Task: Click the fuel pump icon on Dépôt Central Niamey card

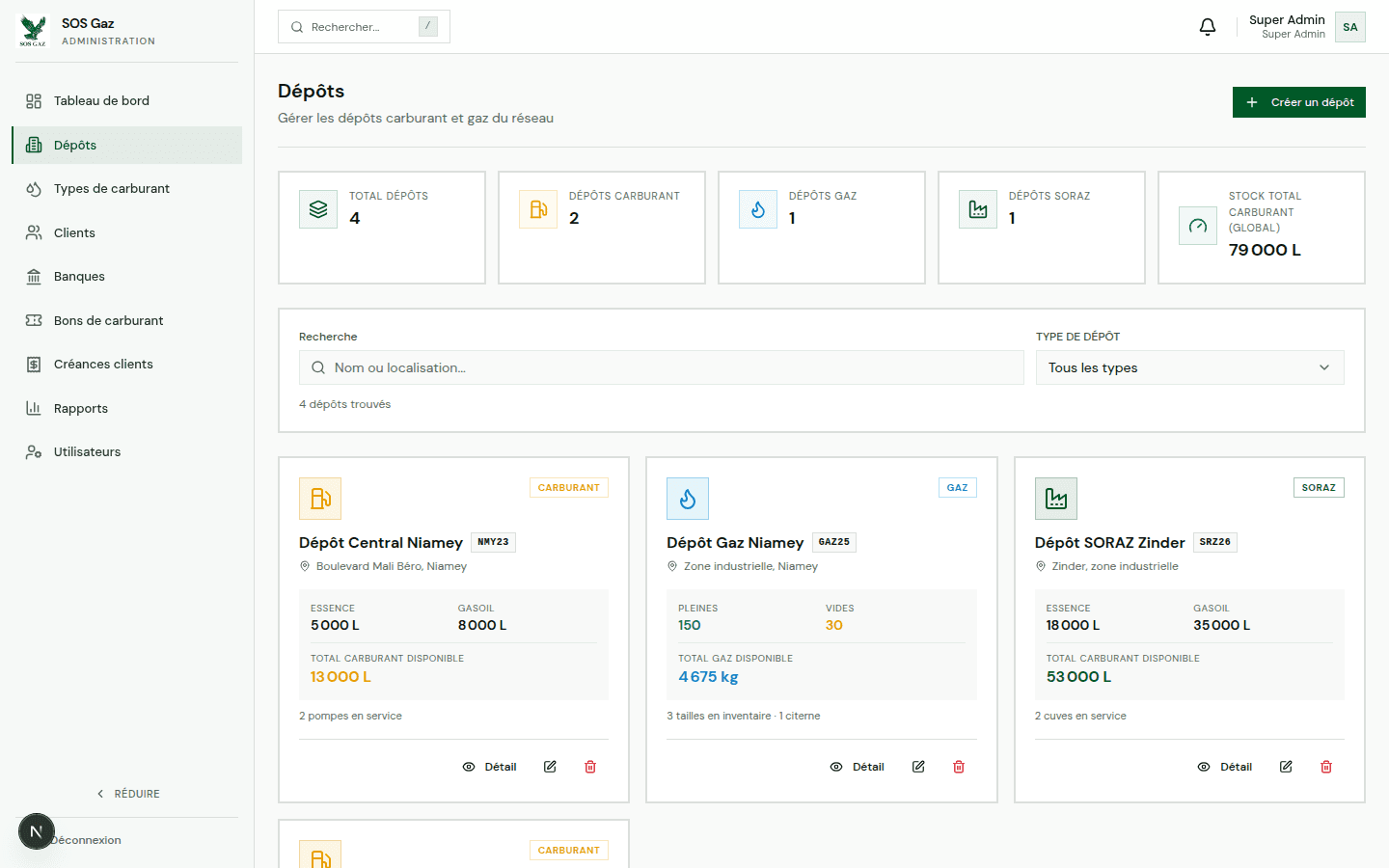Action: 320,499
